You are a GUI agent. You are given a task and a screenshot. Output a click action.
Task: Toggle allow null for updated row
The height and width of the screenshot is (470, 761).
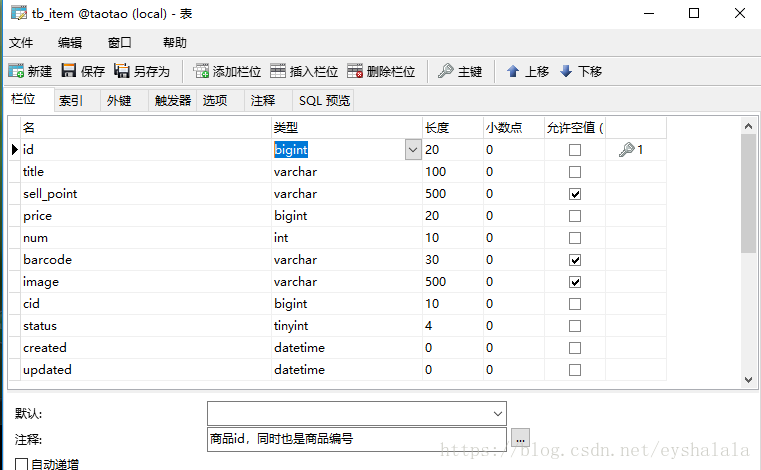pos(575,370)
